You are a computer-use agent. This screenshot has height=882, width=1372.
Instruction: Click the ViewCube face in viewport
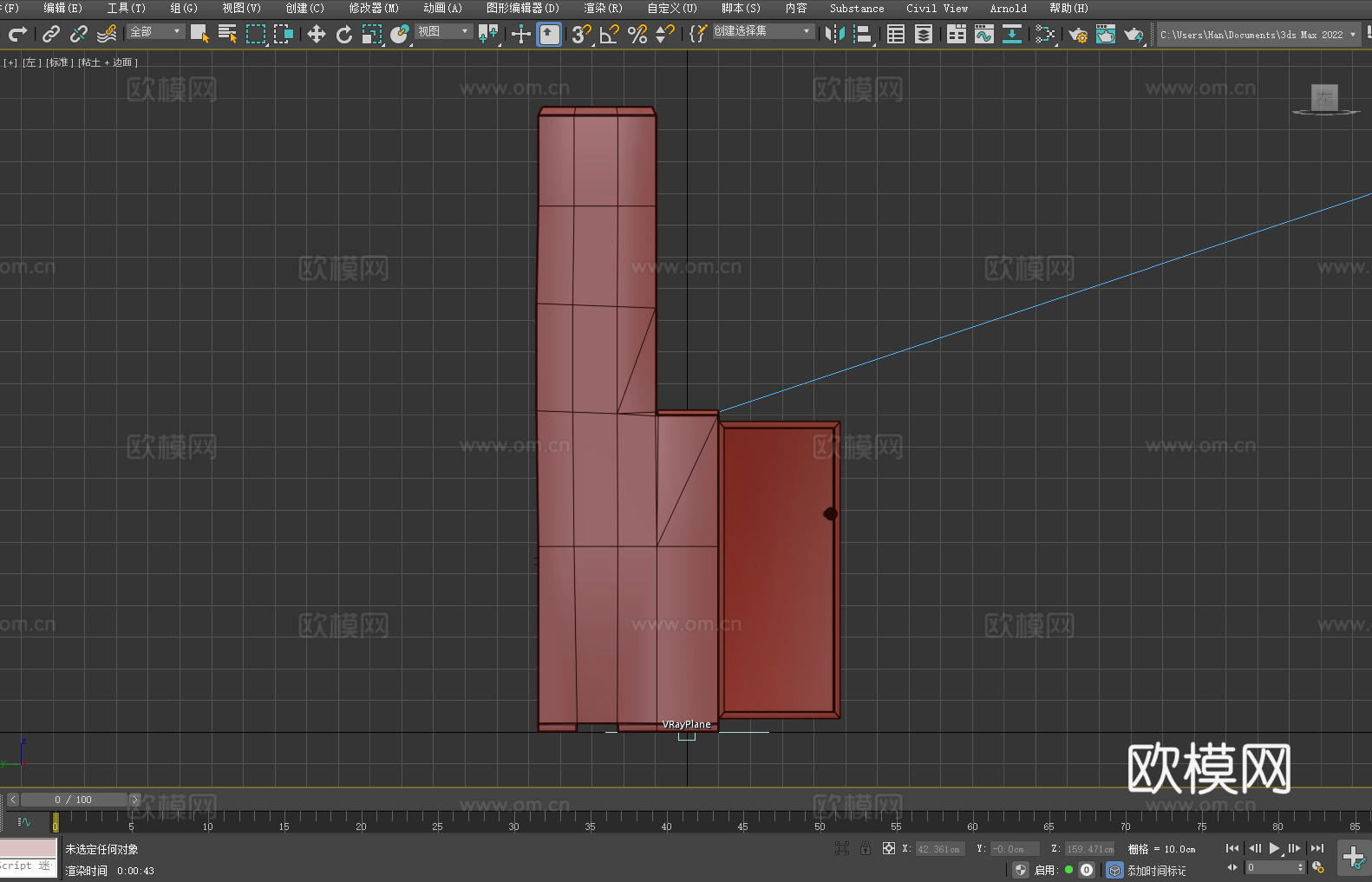[1324, 97]
